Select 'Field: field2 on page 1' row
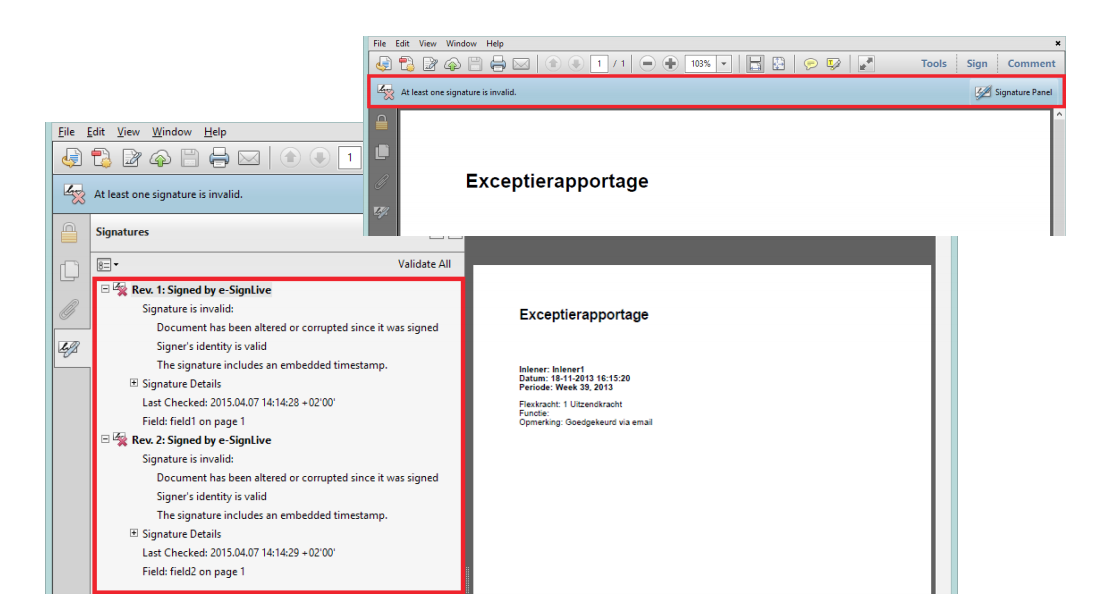The width and height of the screenshot is (1098, 609). (x=193, y=572)
